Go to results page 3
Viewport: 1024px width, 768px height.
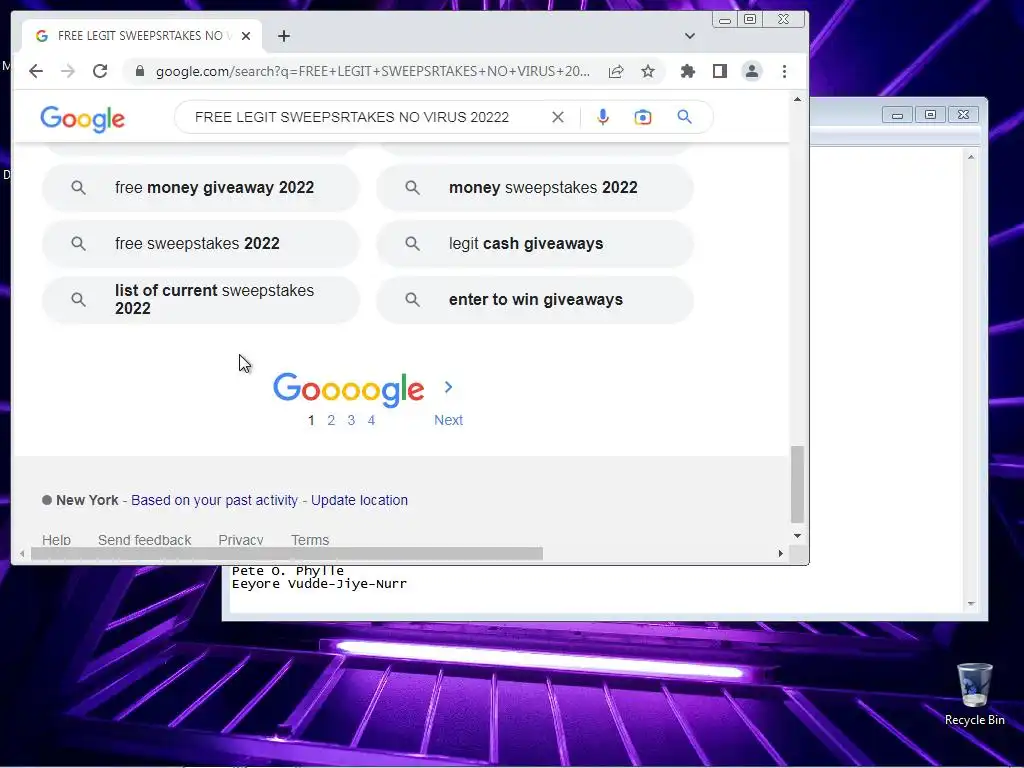click(x=351, y=420)
